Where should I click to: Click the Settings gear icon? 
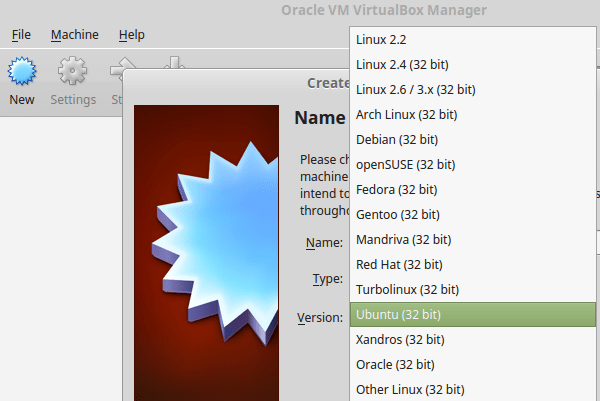[72, 71]
